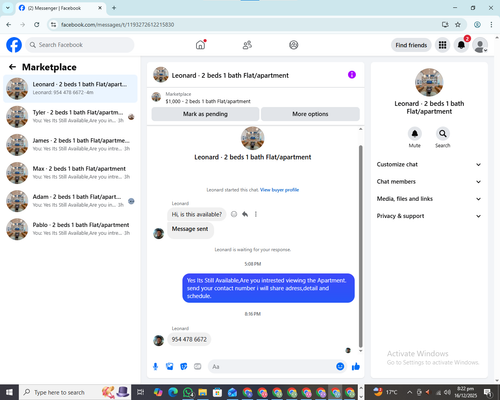Viewport: 500px width, 400px height.
Task: Open the Home feed icon
Action: click(200, 45)
